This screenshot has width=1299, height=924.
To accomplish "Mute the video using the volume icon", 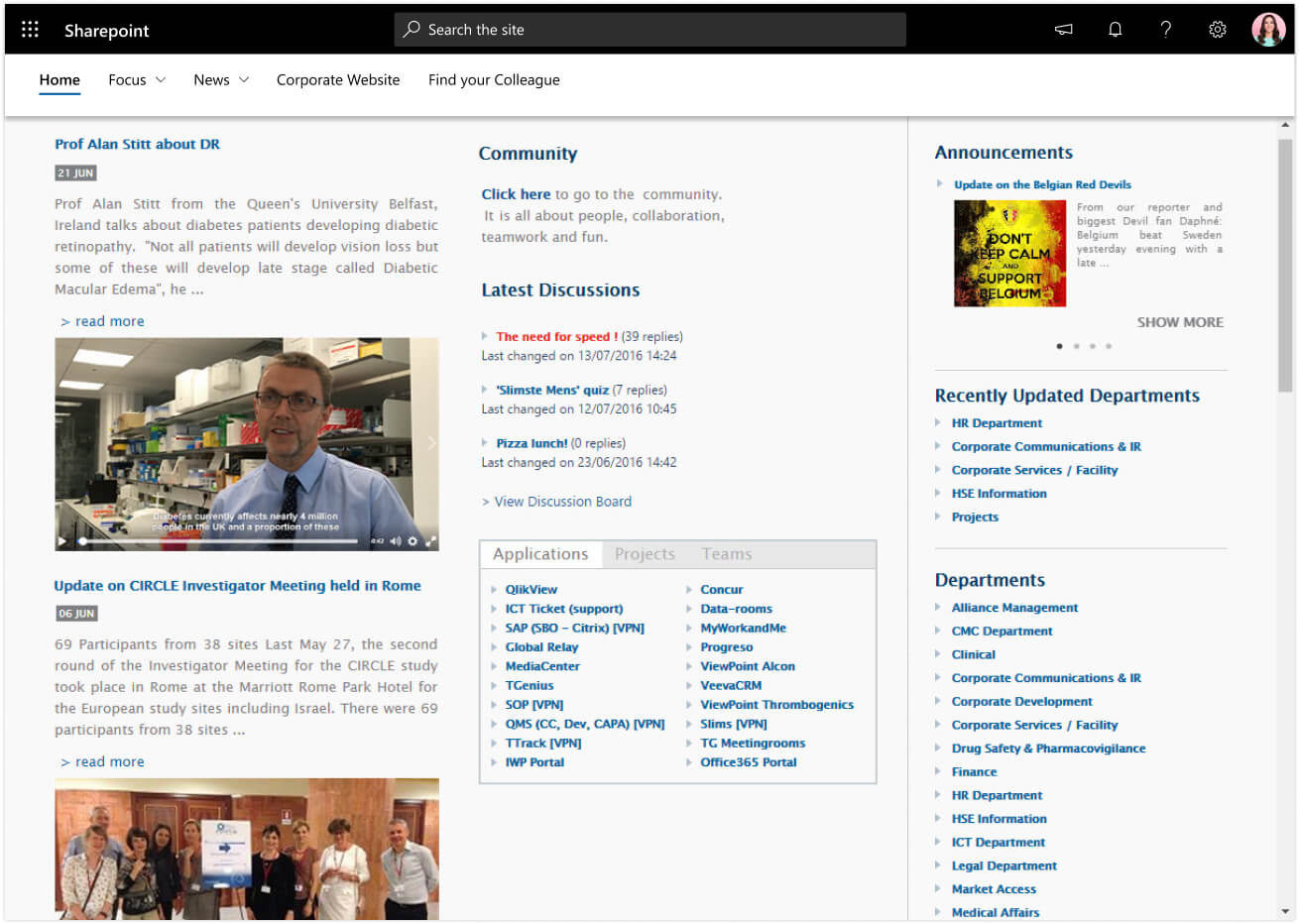I will [397, 540].
